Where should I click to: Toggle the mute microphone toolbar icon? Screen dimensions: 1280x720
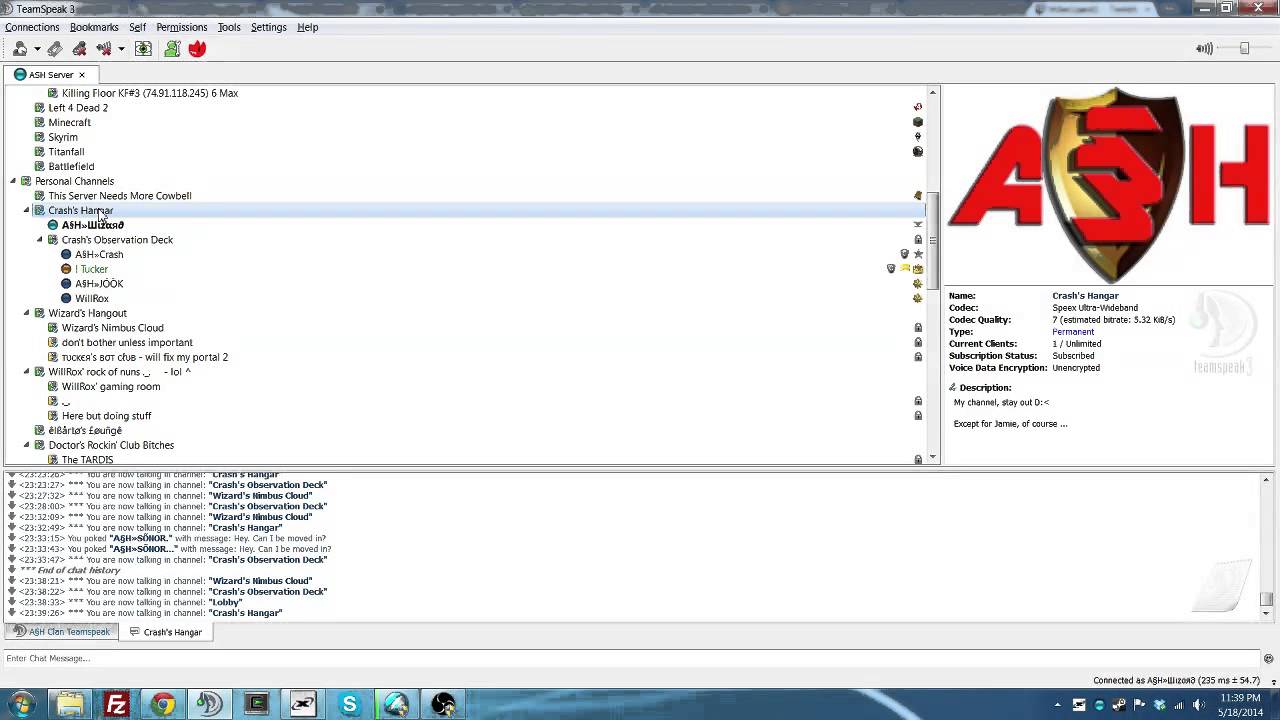79,48
